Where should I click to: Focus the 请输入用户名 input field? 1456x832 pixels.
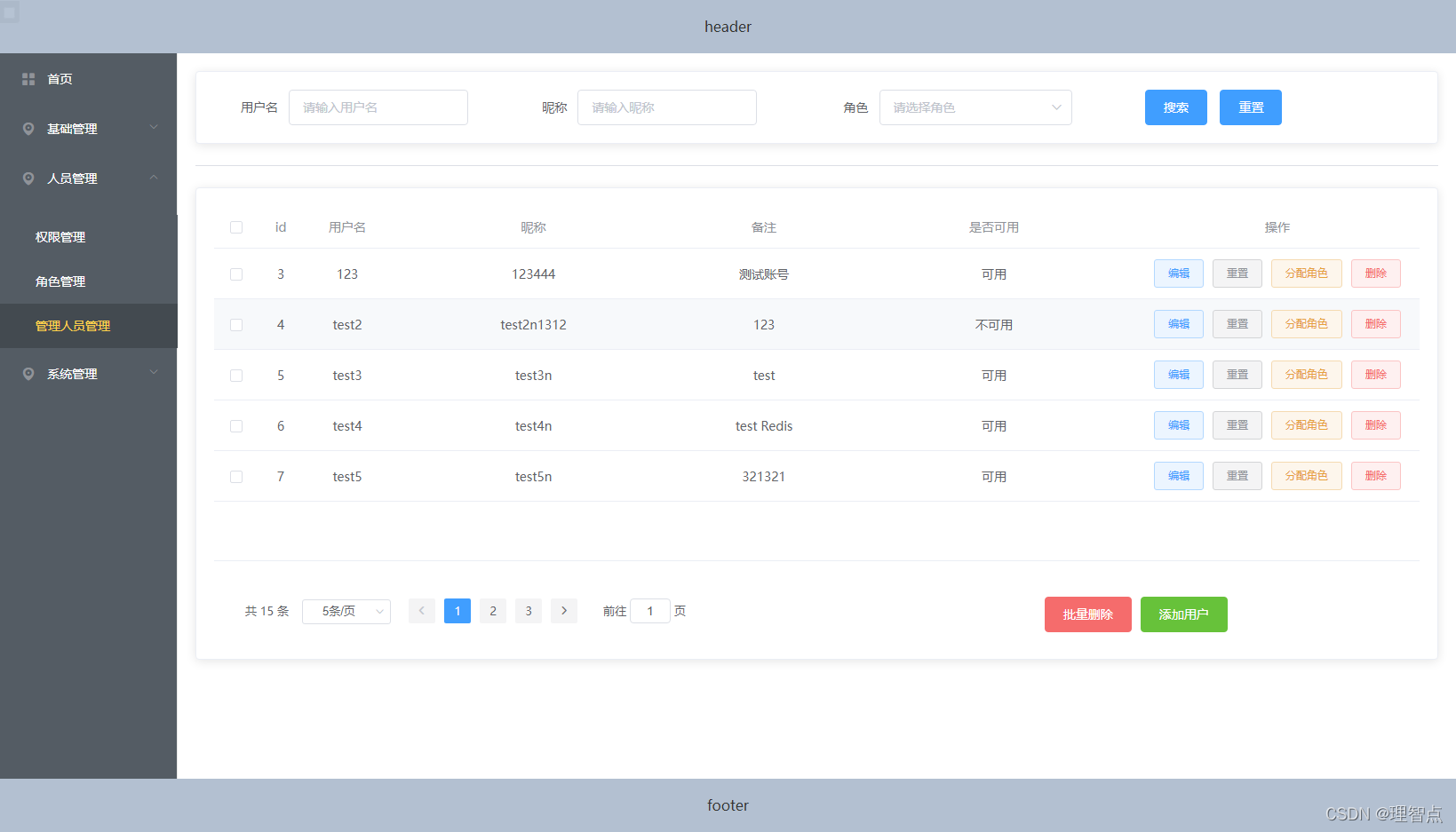coord(378,107)
